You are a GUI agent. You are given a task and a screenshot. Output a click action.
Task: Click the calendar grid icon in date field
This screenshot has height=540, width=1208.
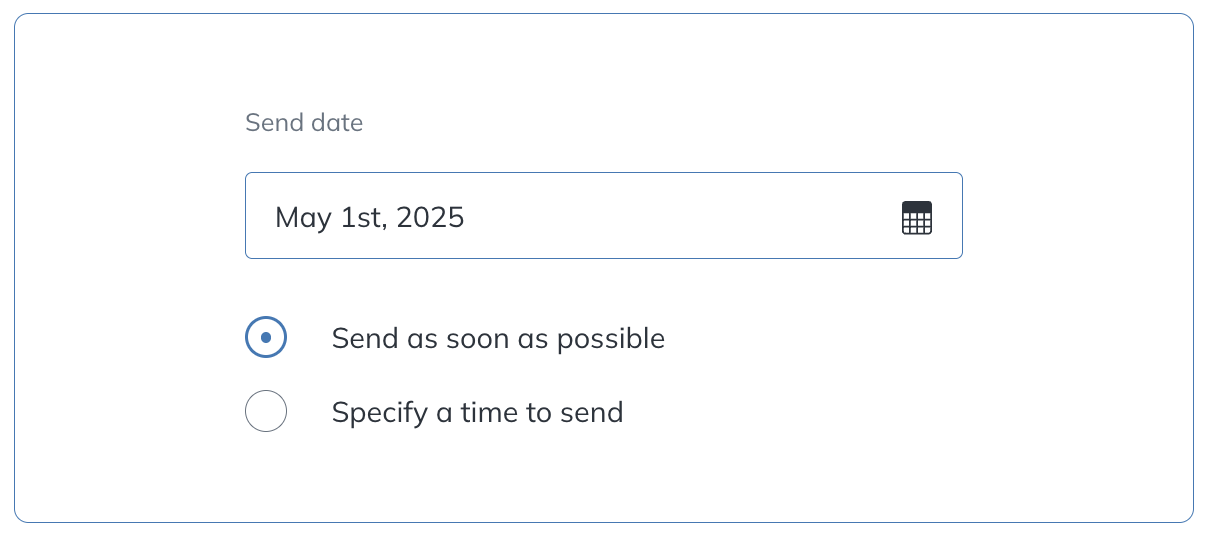(x=916, y=217)
